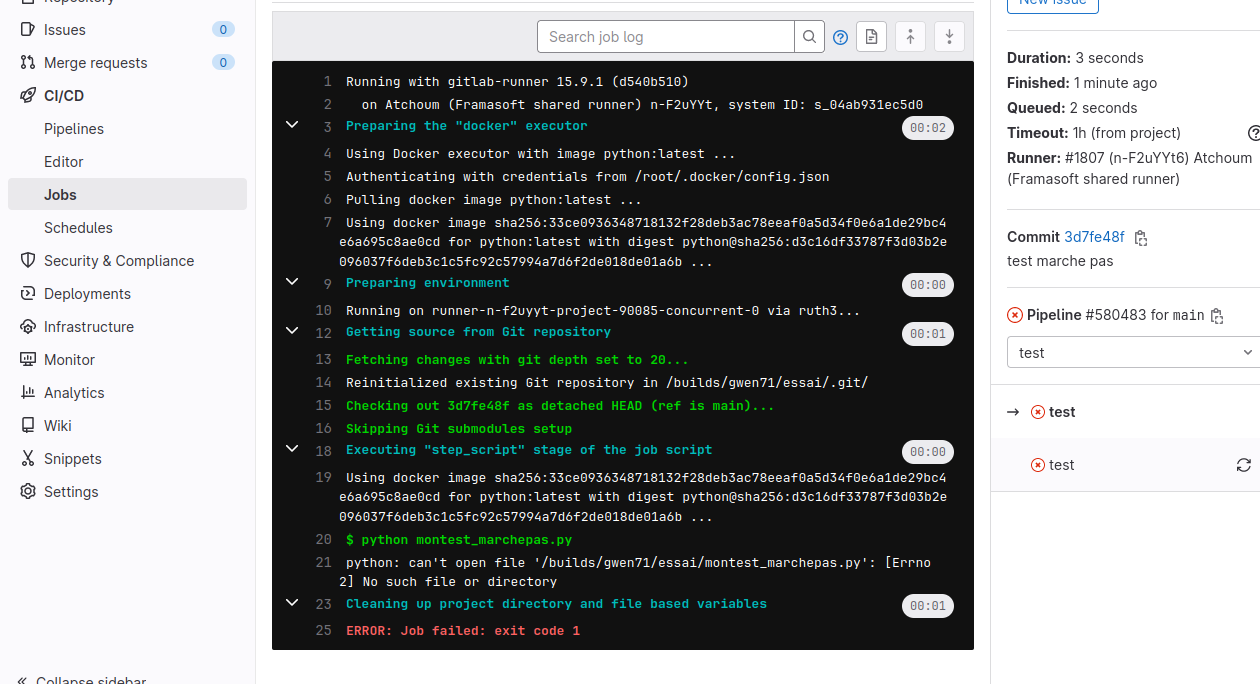Open the commit 3d7fe48f link
The width and height of the screenshot is (1260, 684).
pos(1094,237)
